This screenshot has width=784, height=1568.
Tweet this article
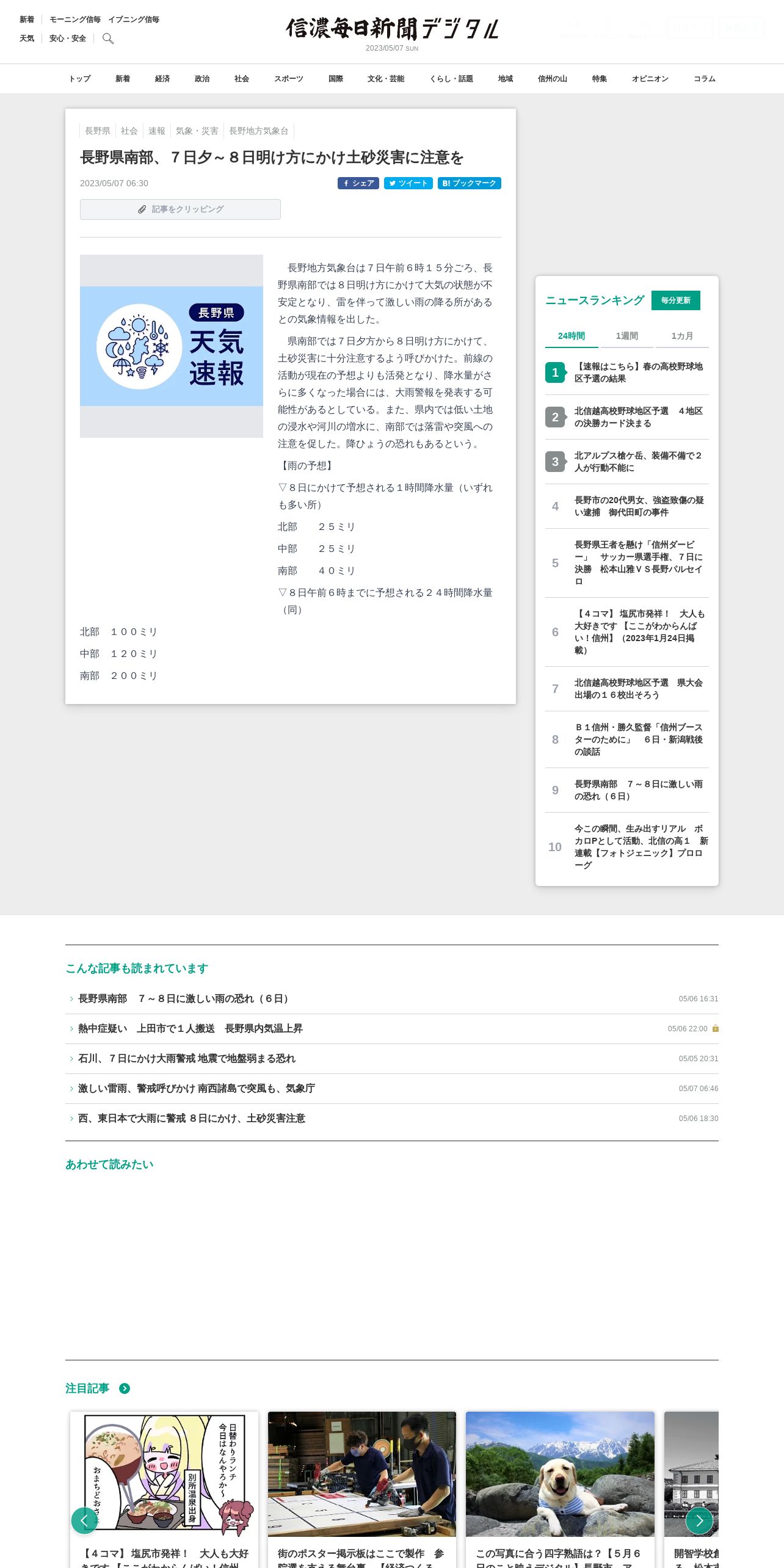[x=408, y=183]
